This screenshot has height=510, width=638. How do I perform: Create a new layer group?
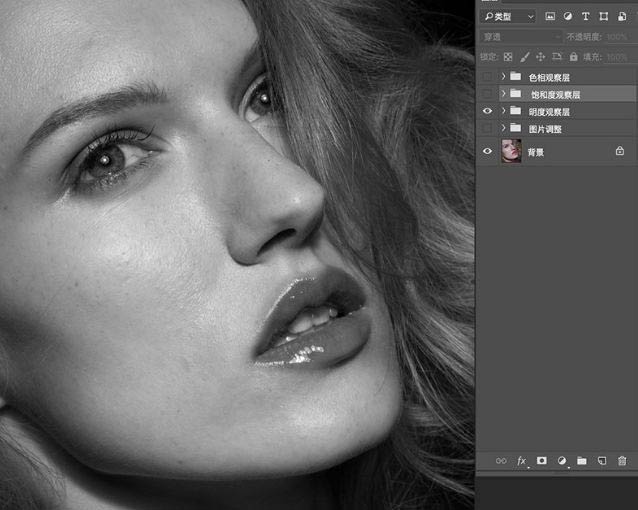pyautogui.click(x=582, y=461)
